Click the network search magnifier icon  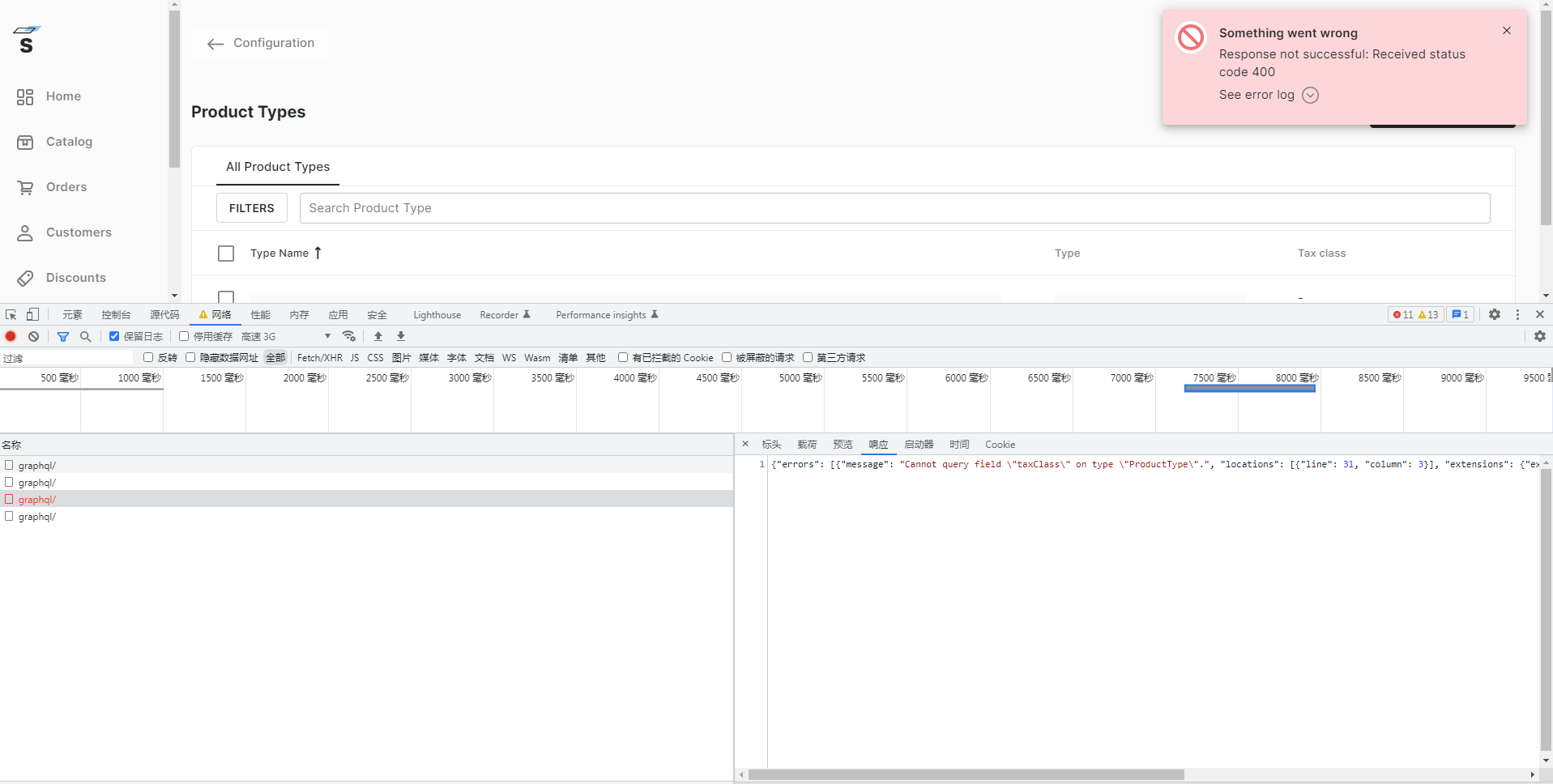85,336
